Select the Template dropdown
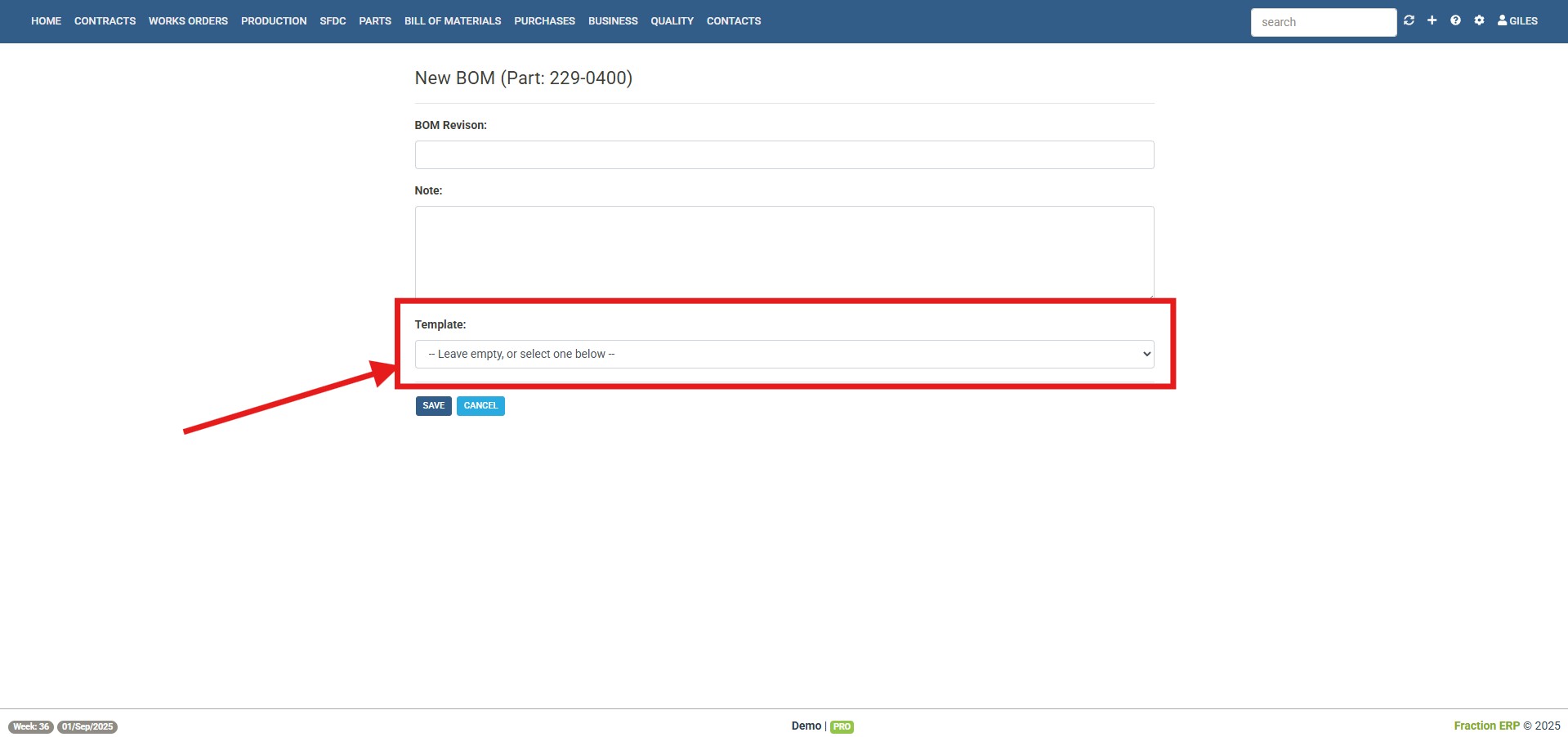 [784, 353]
